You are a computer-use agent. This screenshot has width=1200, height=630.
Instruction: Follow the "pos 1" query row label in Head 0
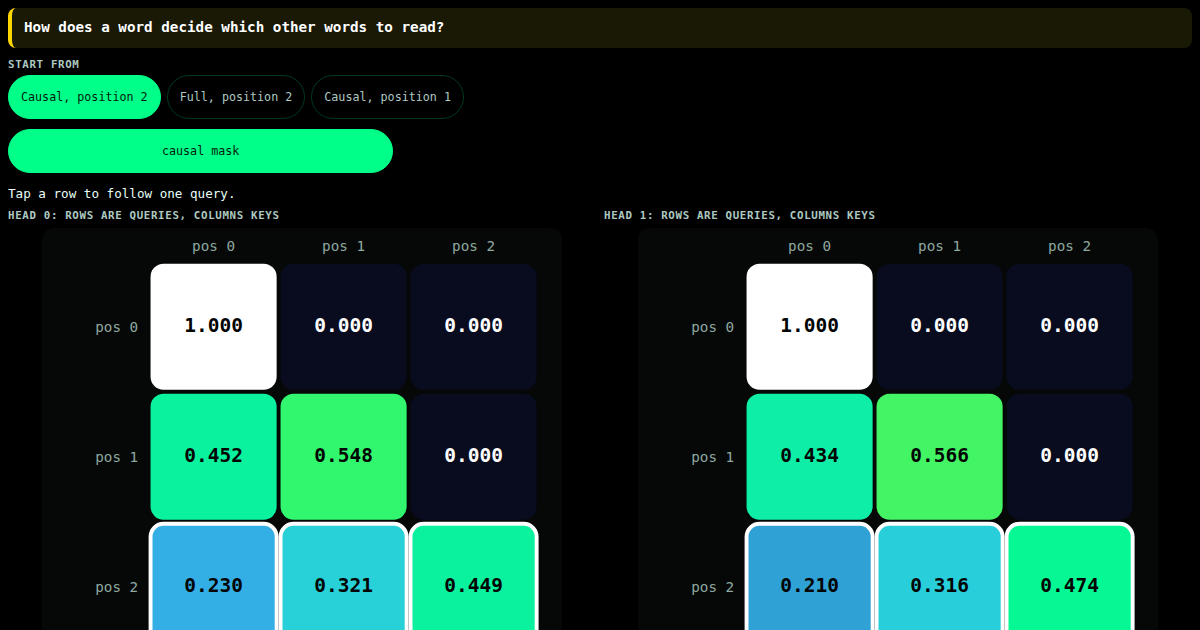coord(117,457)
